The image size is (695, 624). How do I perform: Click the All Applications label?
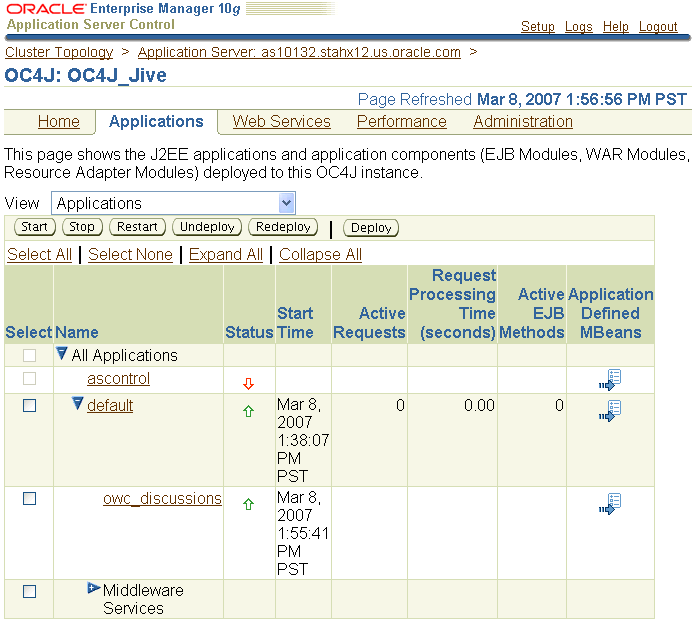coord(125,355)
